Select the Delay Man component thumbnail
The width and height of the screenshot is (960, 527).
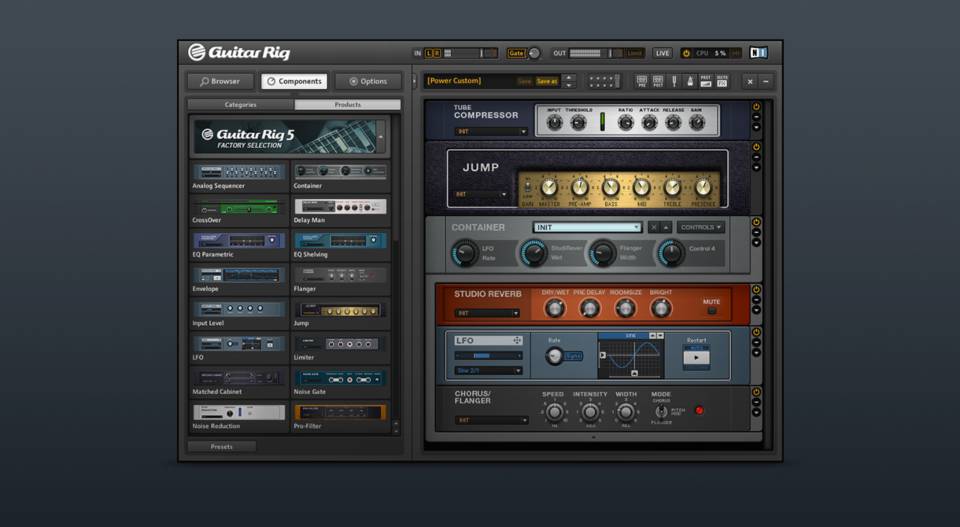[340, 207]
